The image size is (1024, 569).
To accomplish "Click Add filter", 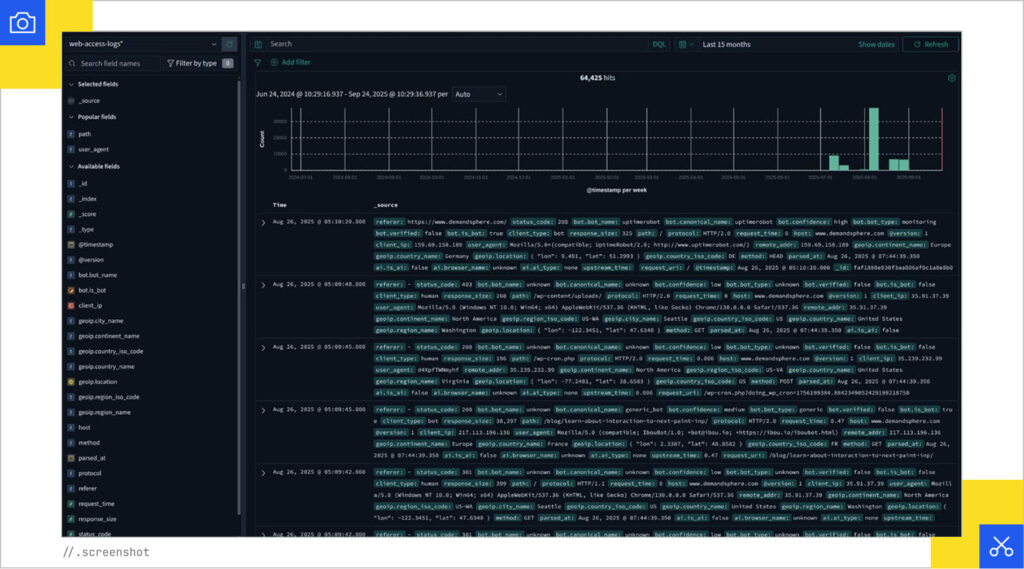I will tap(291, 63).
